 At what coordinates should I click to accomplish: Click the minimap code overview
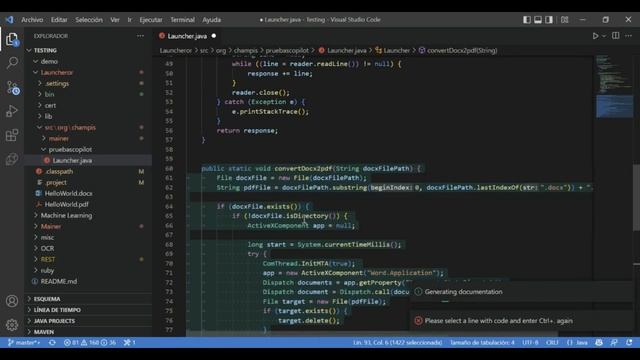[614, 88]
